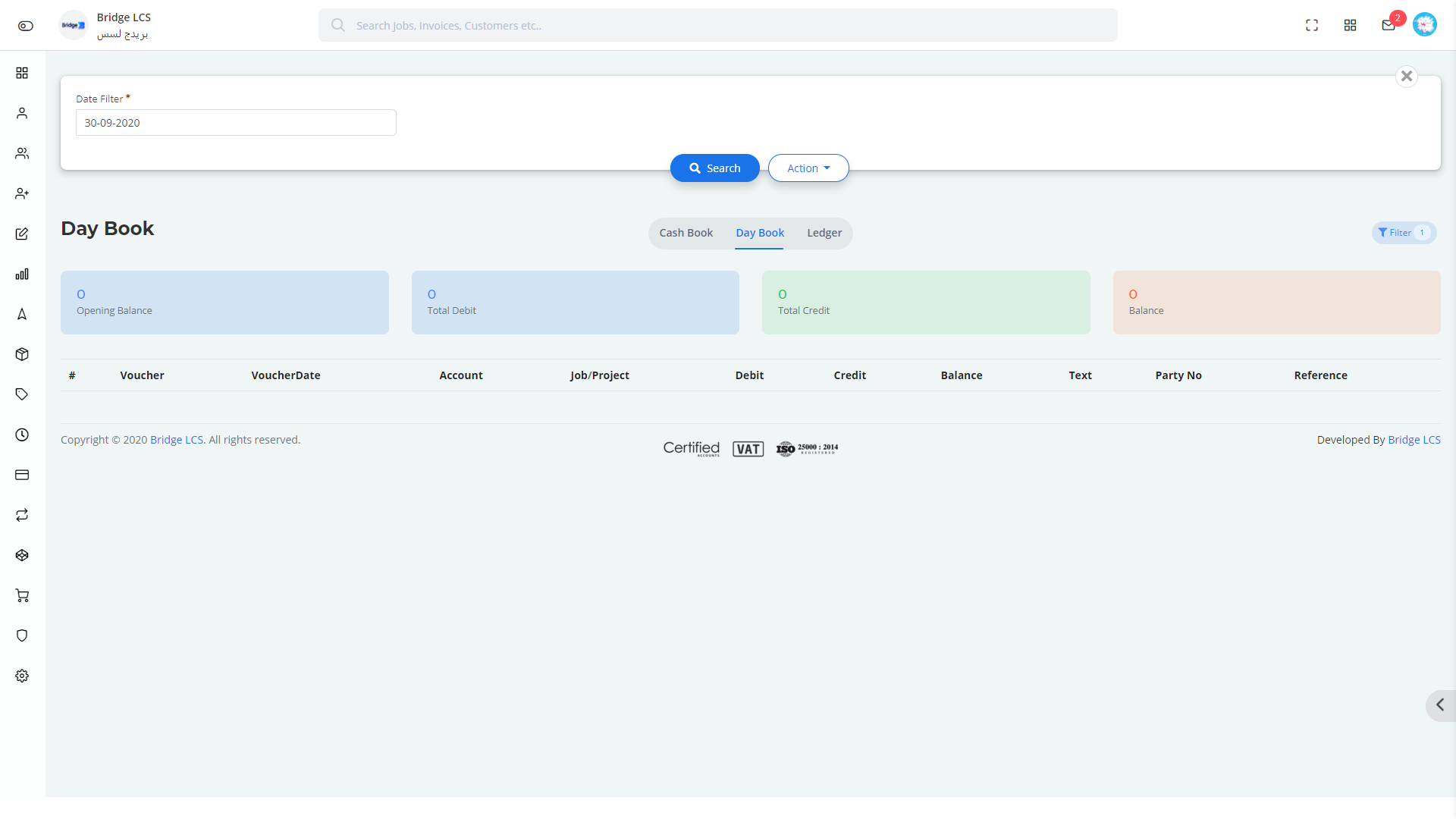Click the grid/apps icon in top bar

click(1350, 25)
